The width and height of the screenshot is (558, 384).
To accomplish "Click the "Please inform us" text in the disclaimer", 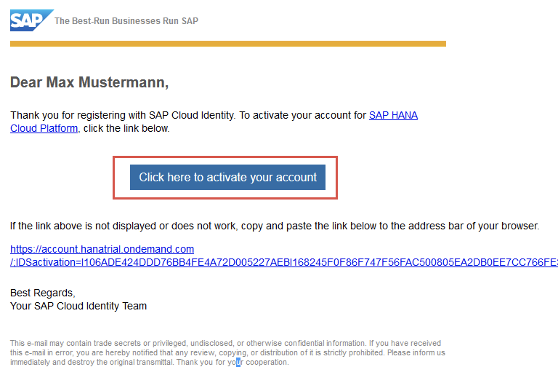I will coord(416,353).
